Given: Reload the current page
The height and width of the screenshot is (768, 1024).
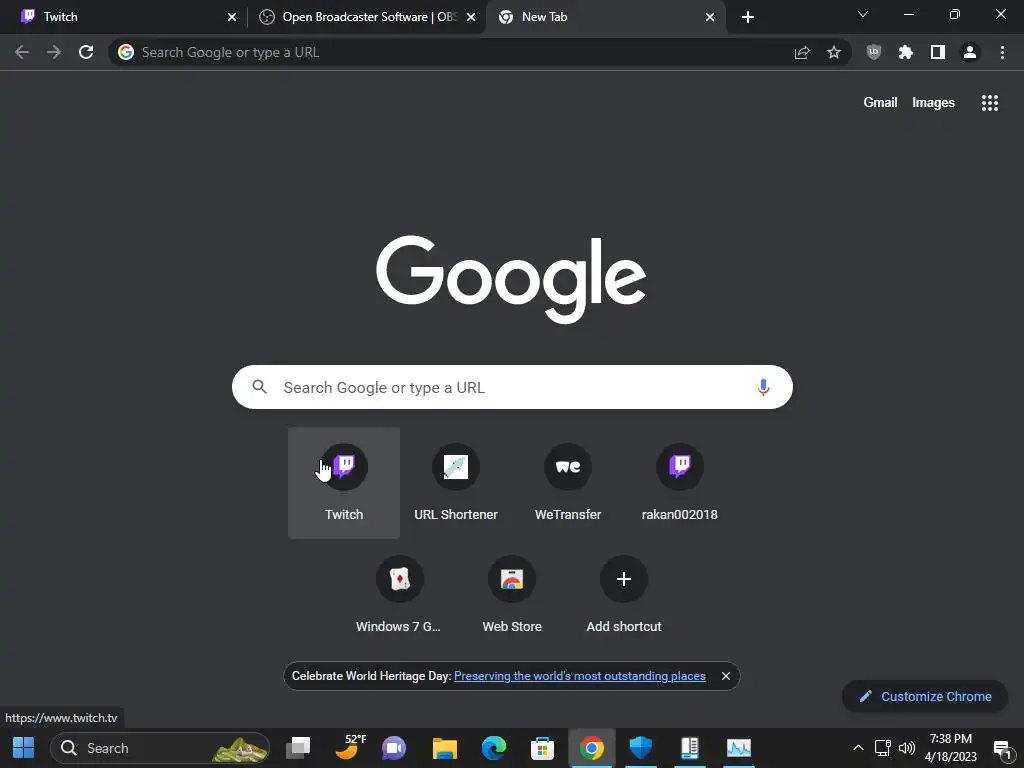Looking at the screenshot, I should [86, 52].
